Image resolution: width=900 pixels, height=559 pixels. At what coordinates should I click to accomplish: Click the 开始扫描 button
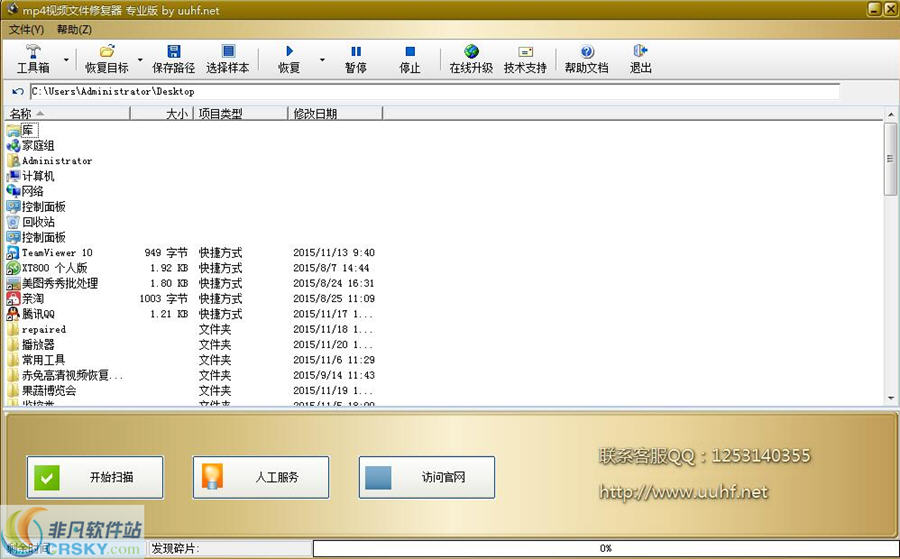coord(95,478)
